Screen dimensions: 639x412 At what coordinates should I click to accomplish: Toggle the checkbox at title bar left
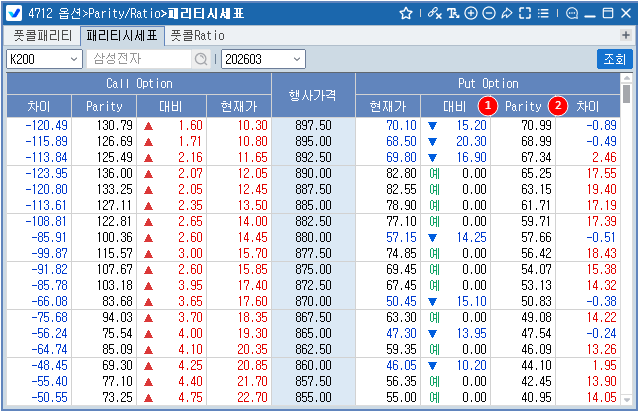(15, 13)
